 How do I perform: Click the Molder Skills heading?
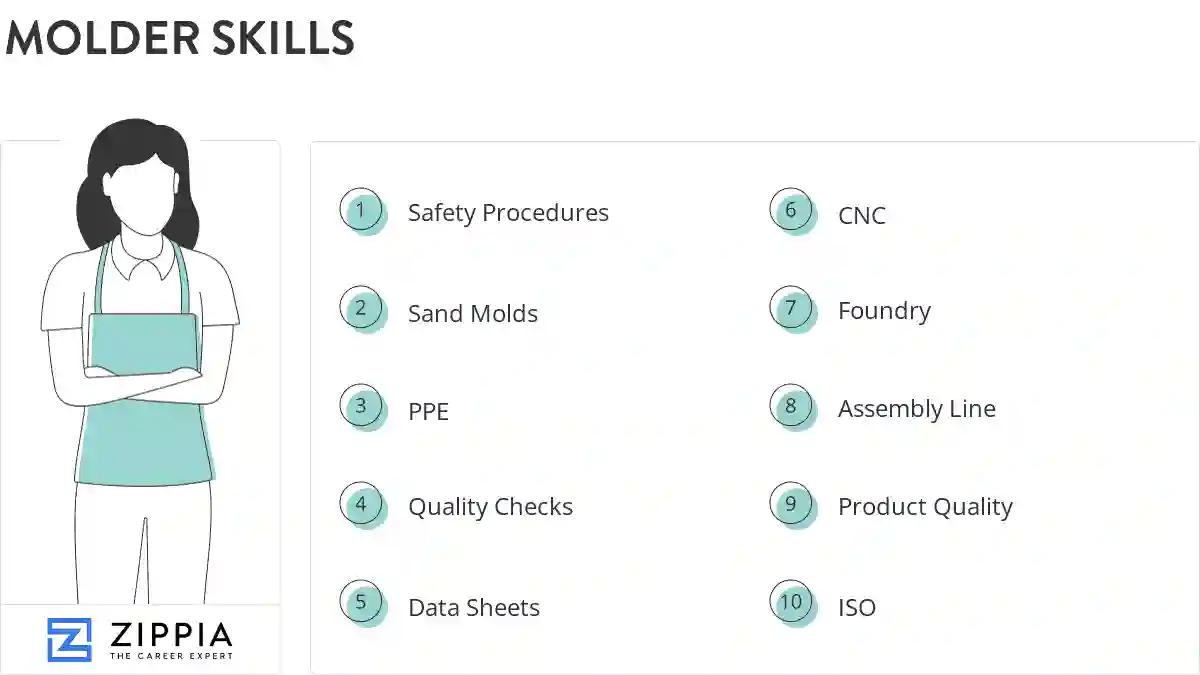pos(180,38)
